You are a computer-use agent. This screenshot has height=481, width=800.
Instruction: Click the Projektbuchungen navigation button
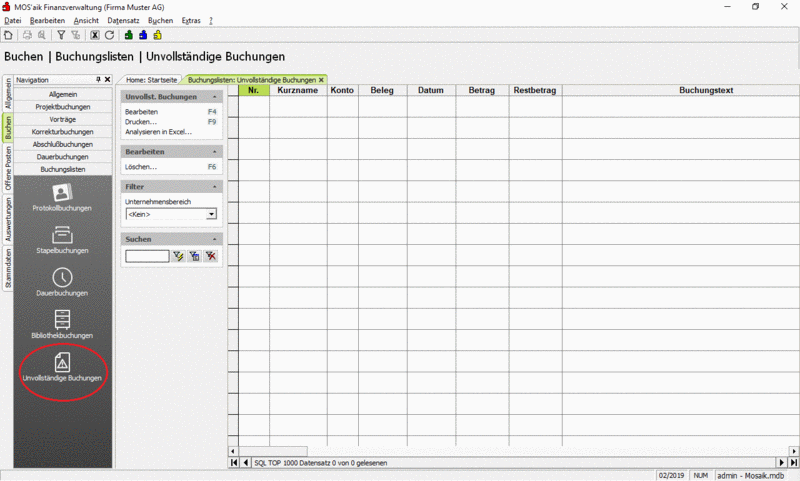[63, 107]
